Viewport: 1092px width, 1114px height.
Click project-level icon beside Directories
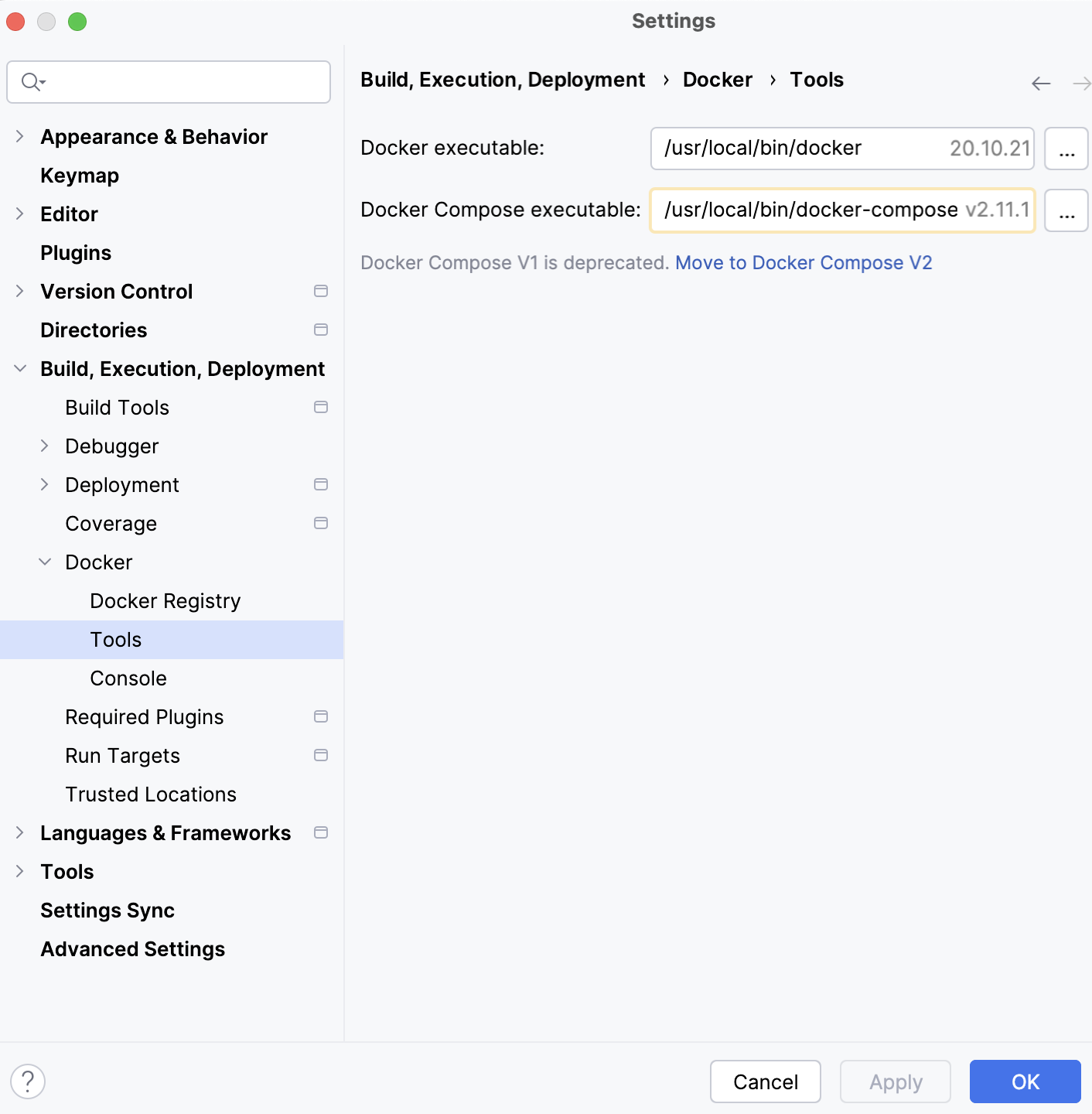pos(321,330)
